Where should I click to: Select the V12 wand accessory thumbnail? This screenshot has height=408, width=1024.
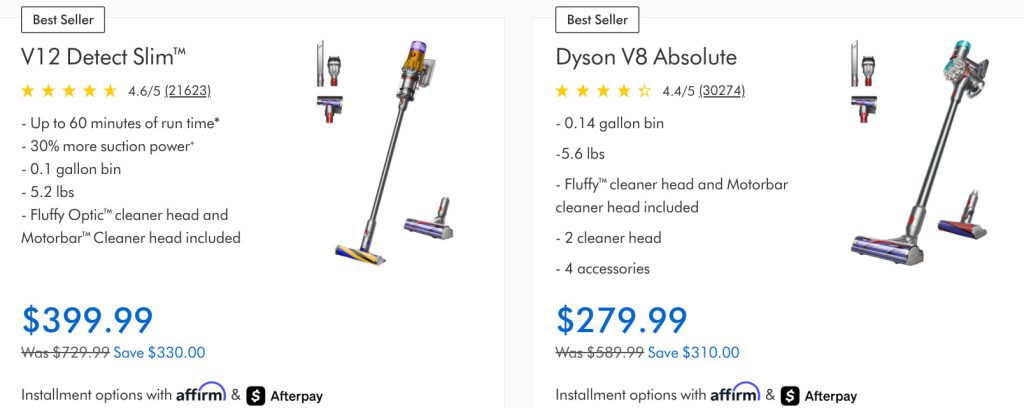click(x=320, y=65)
